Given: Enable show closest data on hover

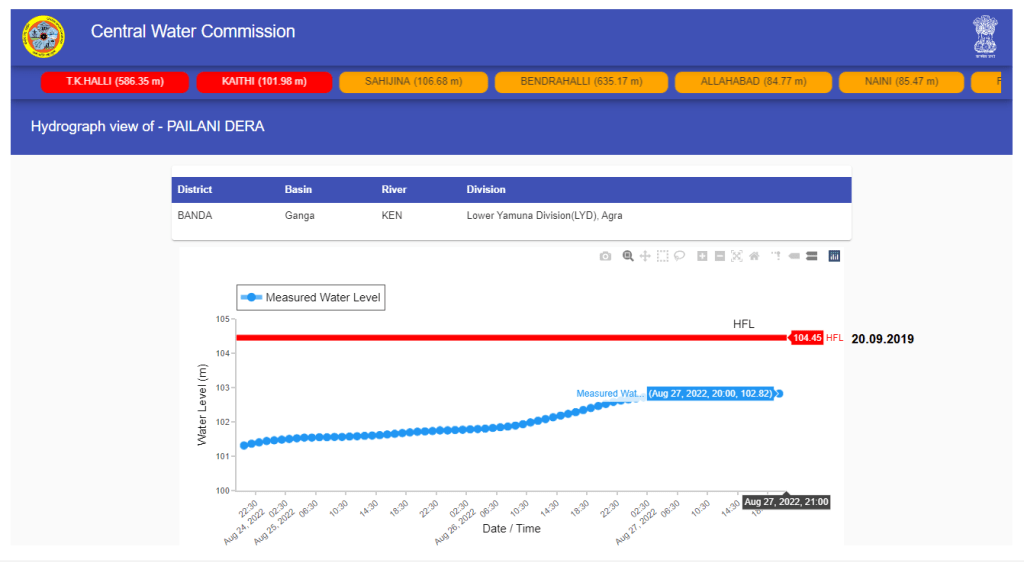Looking at the screenshot, I should pos(794,256).
